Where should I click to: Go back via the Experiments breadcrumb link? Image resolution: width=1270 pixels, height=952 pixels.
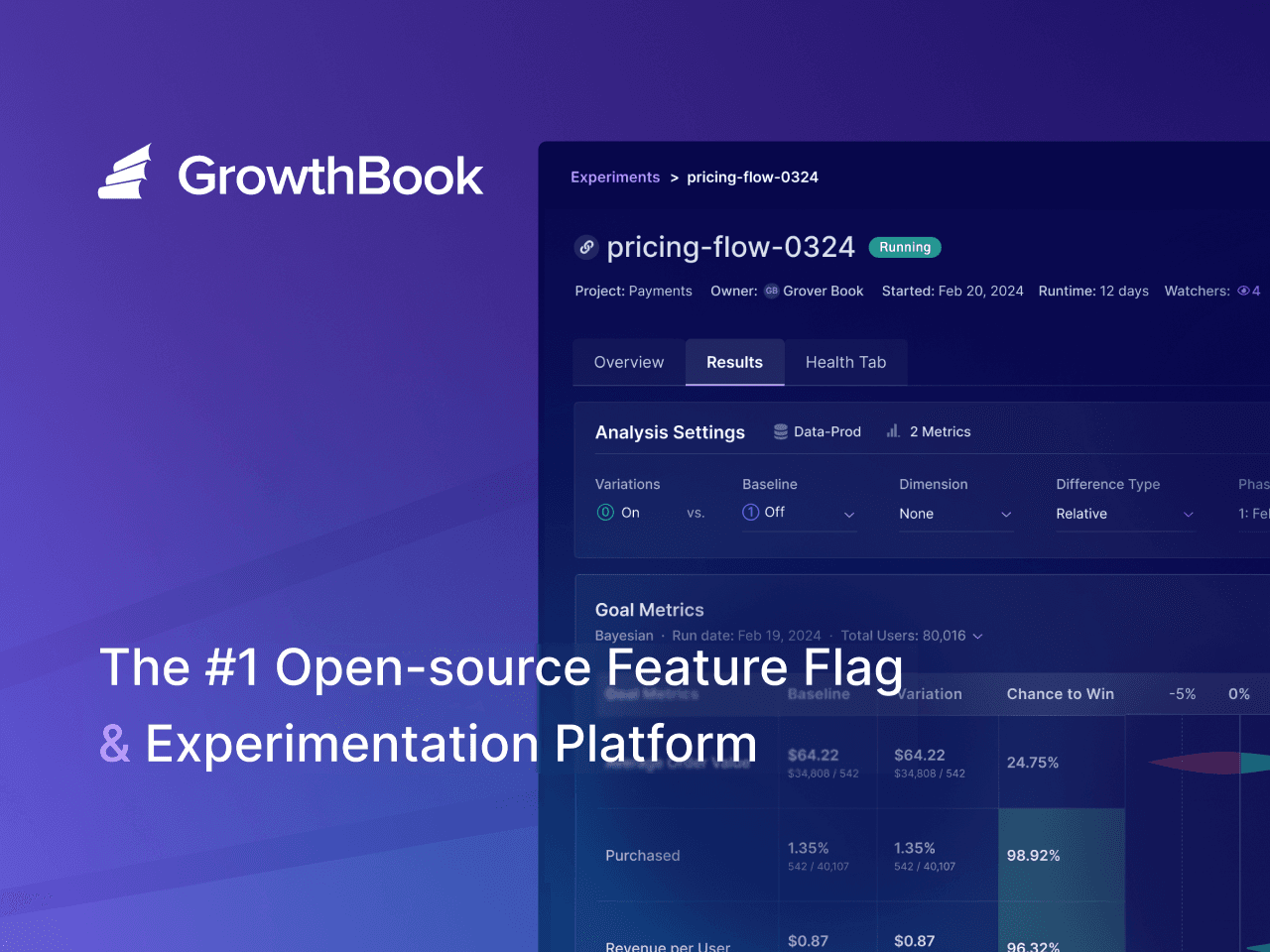pos(615,178)
